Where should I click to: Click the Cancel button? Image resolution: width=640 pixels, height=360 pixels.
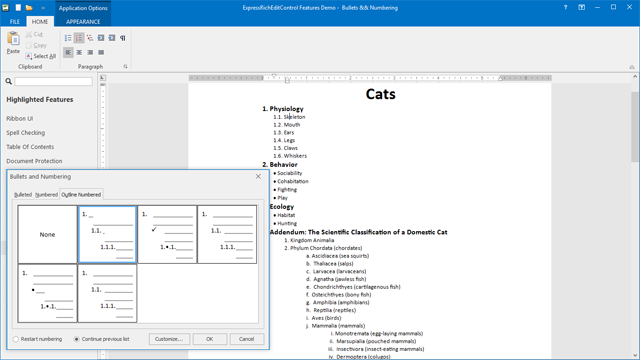point(247,339)
